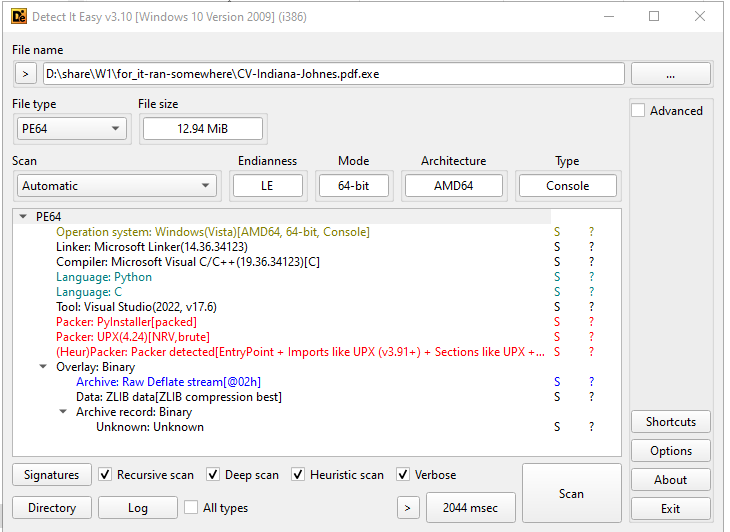730x532 pixels.
Task: Select the Tool: Visual Studio(2022, v17.6) row
Action: pyautogui.click(x=136, y=307)
